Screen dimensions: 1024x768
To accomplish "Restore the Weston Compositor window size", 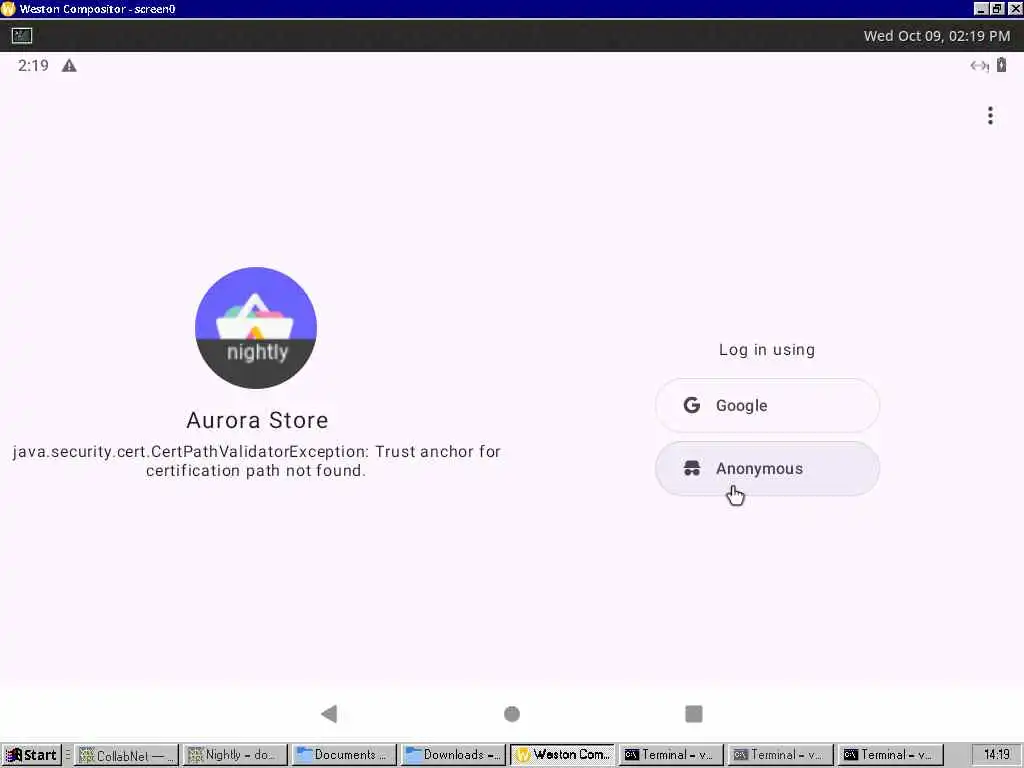I will pos(997,8).
